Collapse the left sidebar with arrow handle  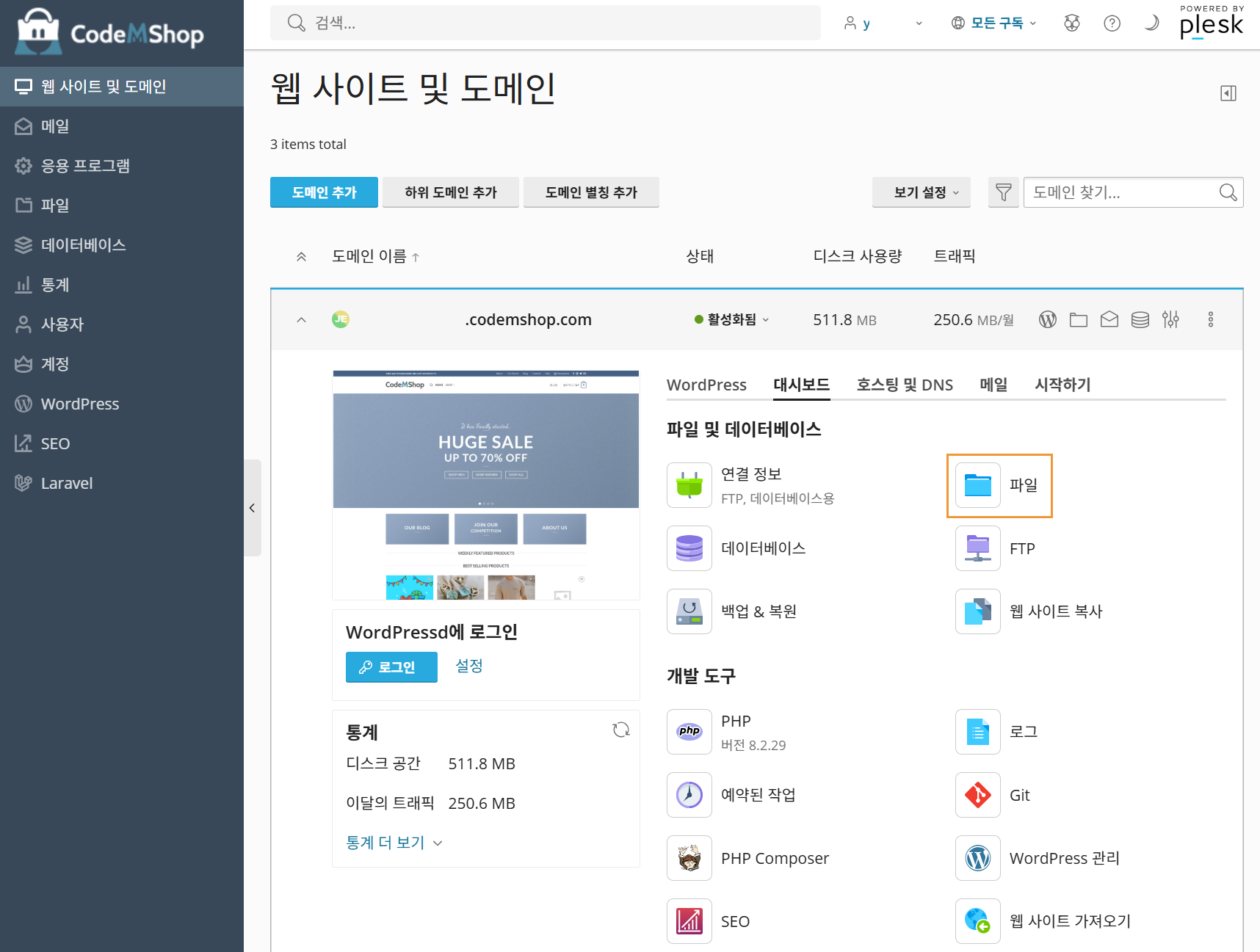tap(252, 508)
